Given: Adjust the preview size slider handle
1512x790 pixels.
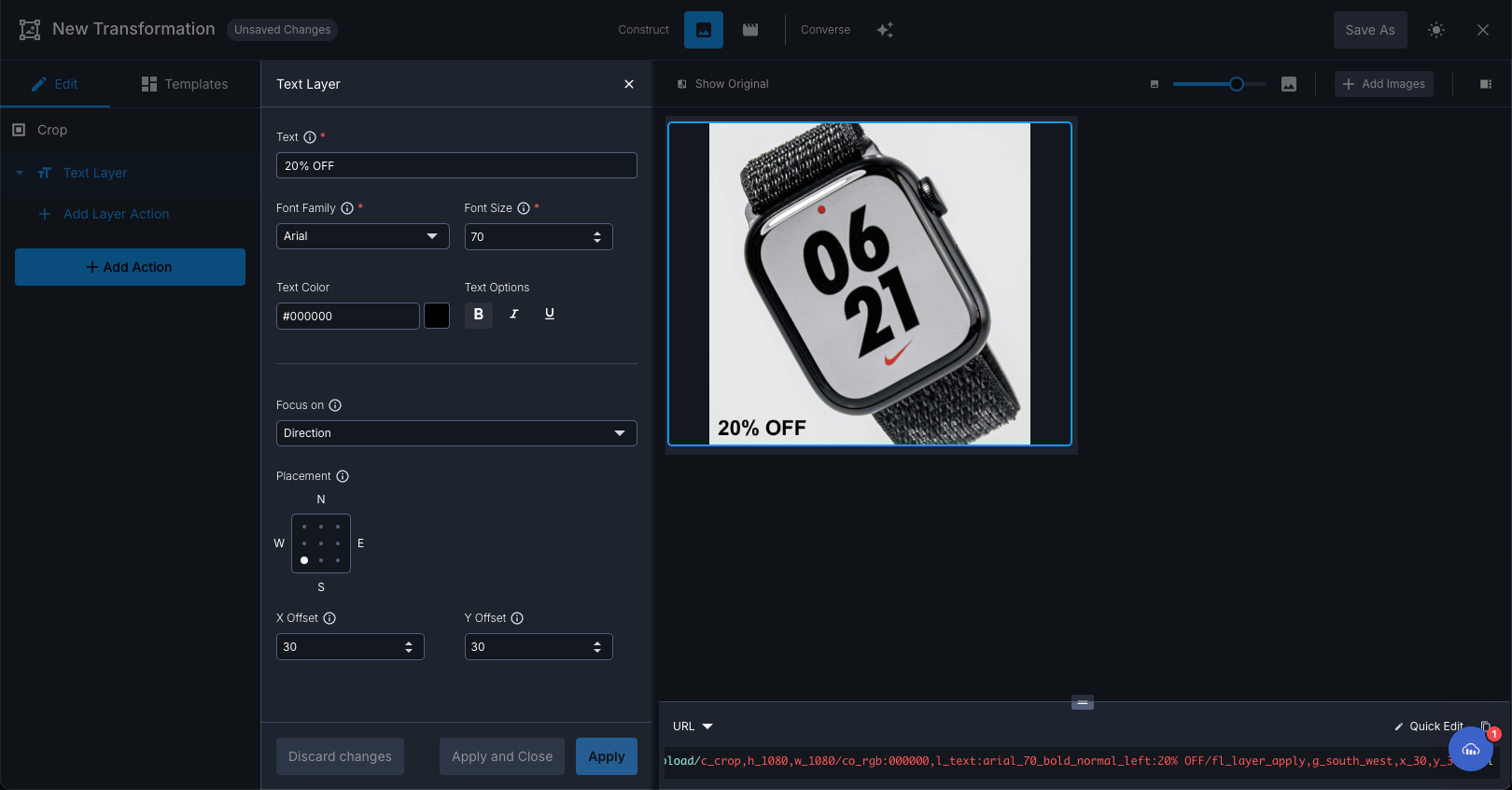Looking at the screenshot, I should 1237,84.
